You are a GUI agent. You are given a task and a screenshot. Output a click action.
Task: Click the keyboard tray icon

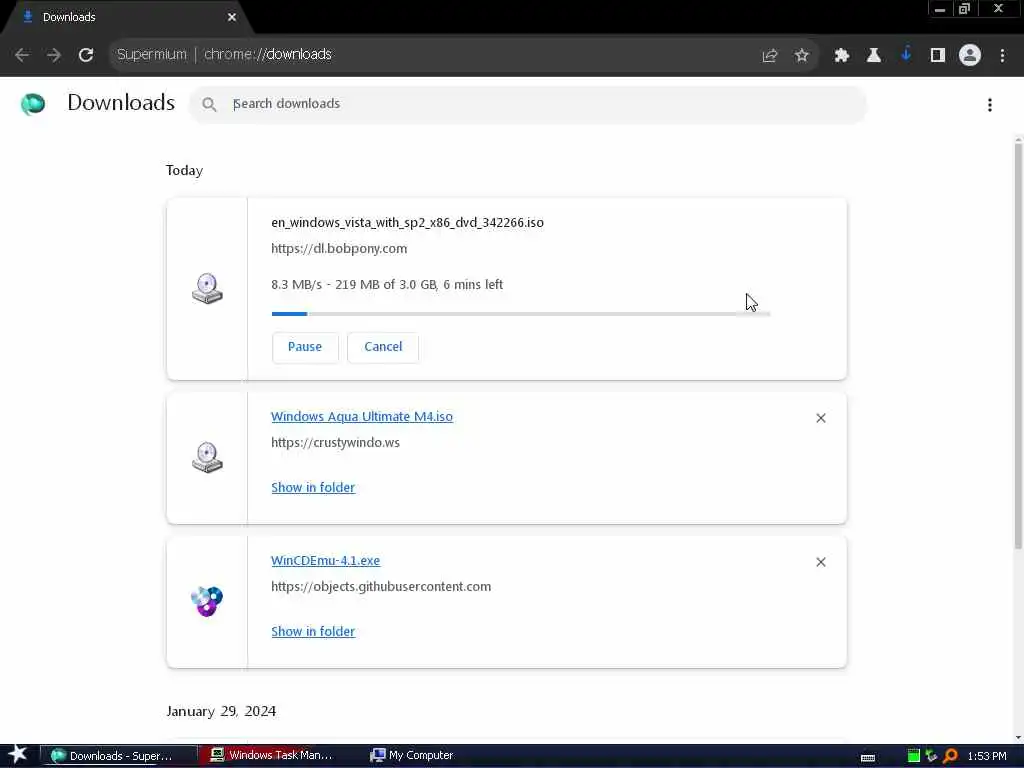tap(868, 758)
